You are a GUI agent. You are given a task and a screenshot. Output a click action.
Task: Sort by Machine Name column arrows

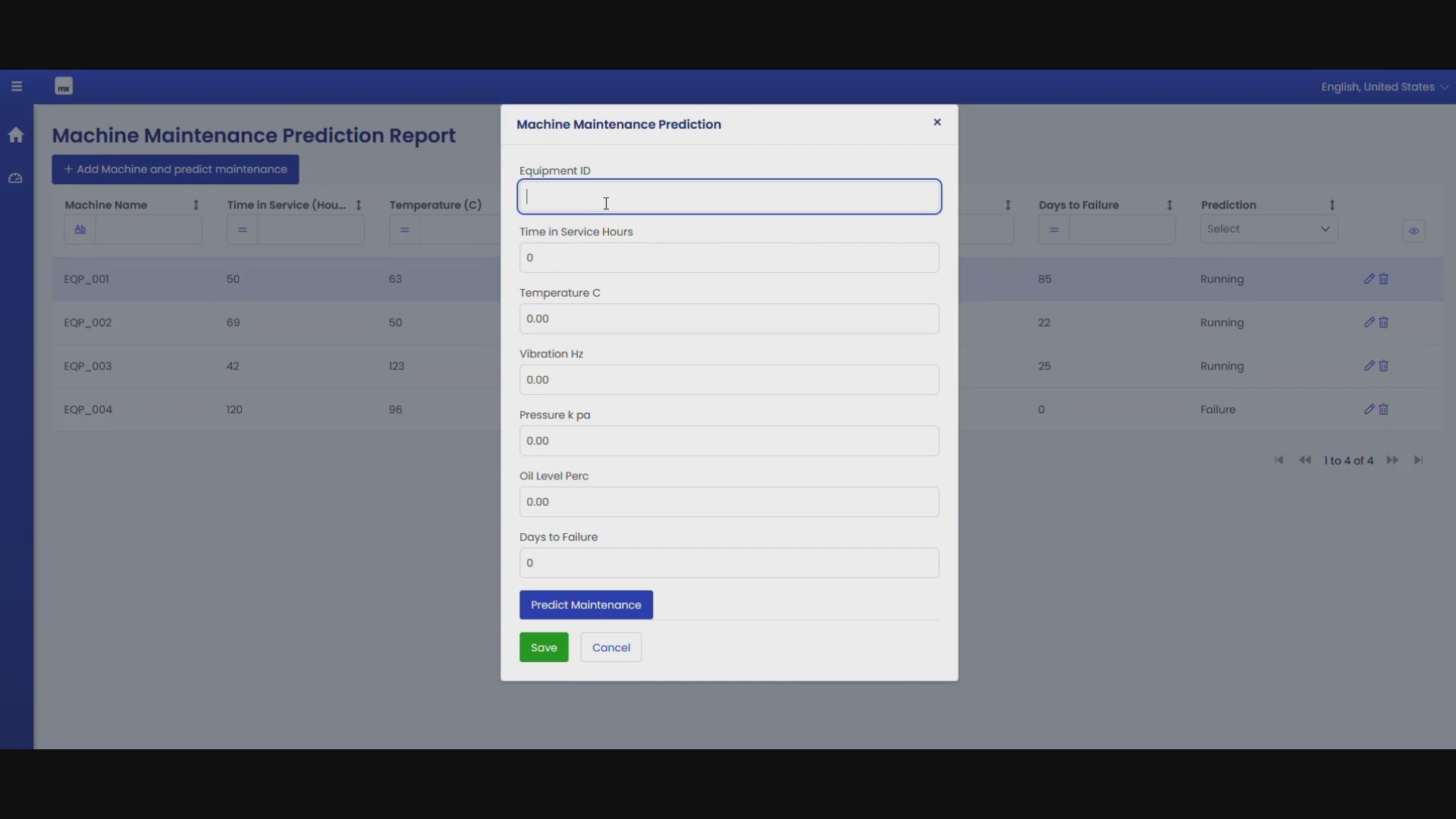pos(196,206)
